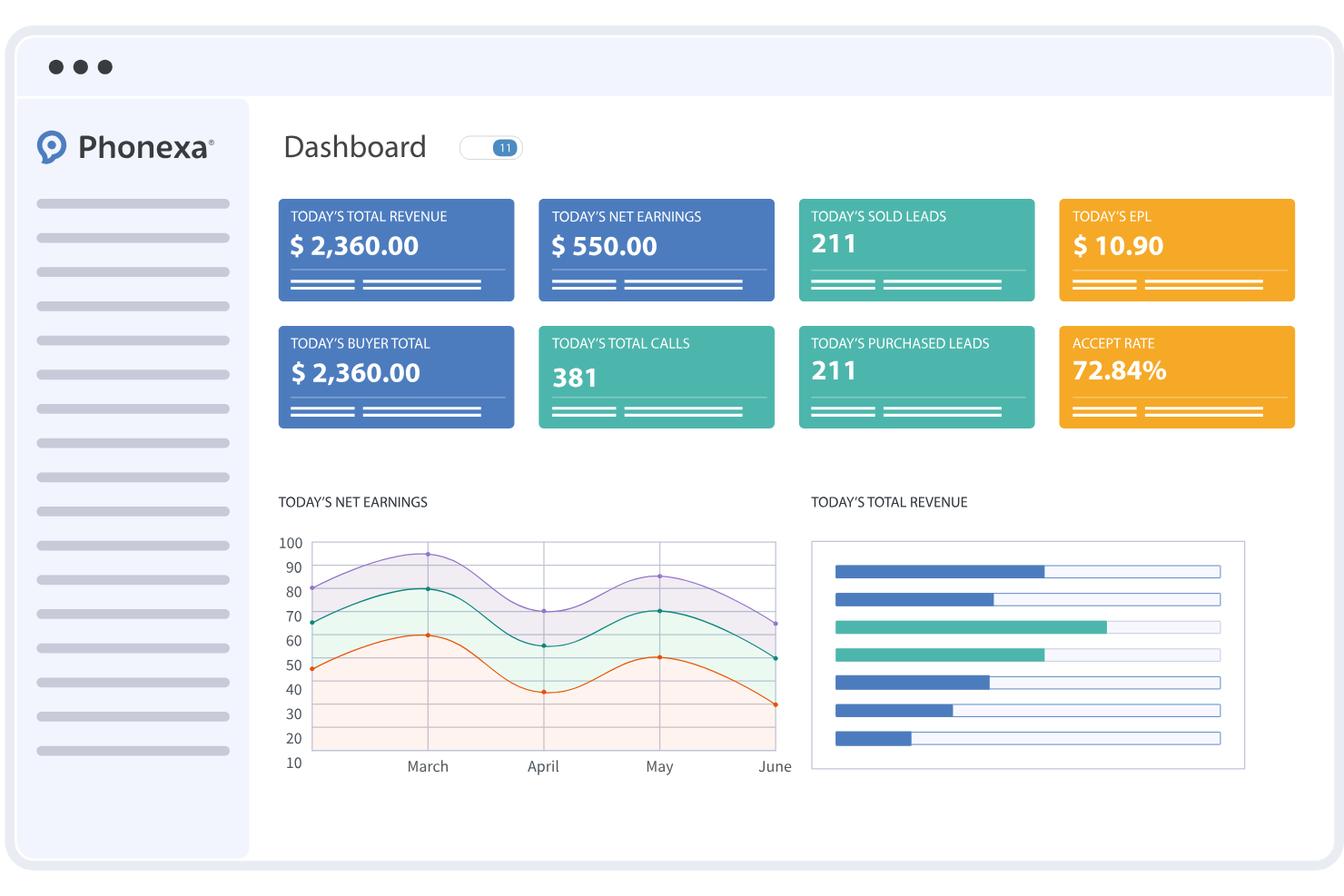Click the Accept Rate card
1344x896 pixels.
1176,377
